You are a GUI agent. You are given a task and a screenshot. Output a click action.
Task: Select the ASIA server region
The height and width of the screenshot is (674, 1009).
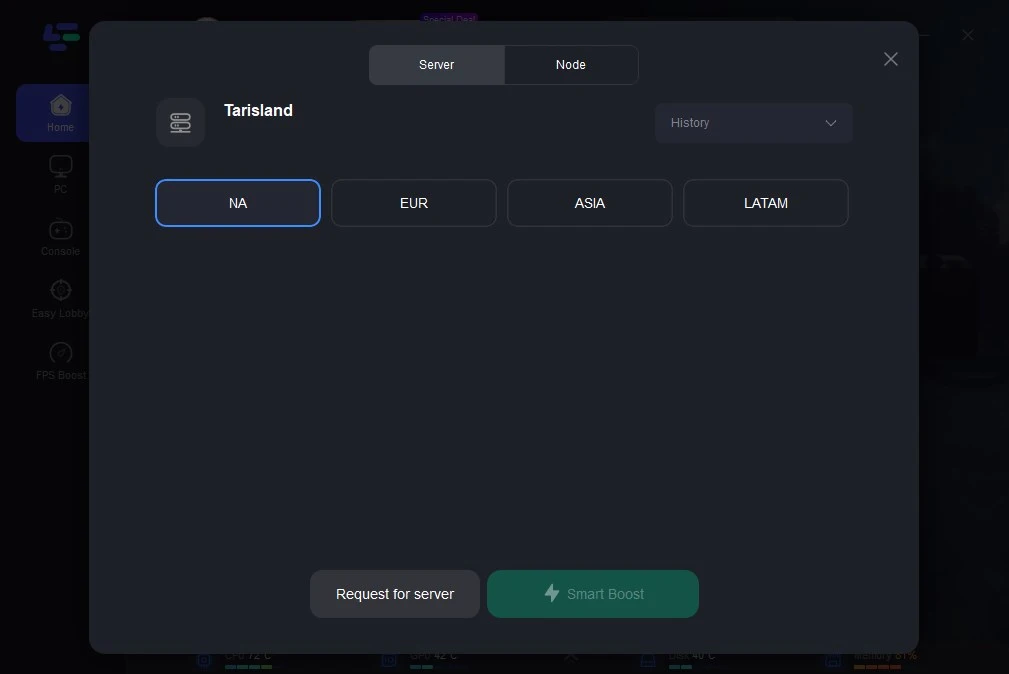point(589,203)
